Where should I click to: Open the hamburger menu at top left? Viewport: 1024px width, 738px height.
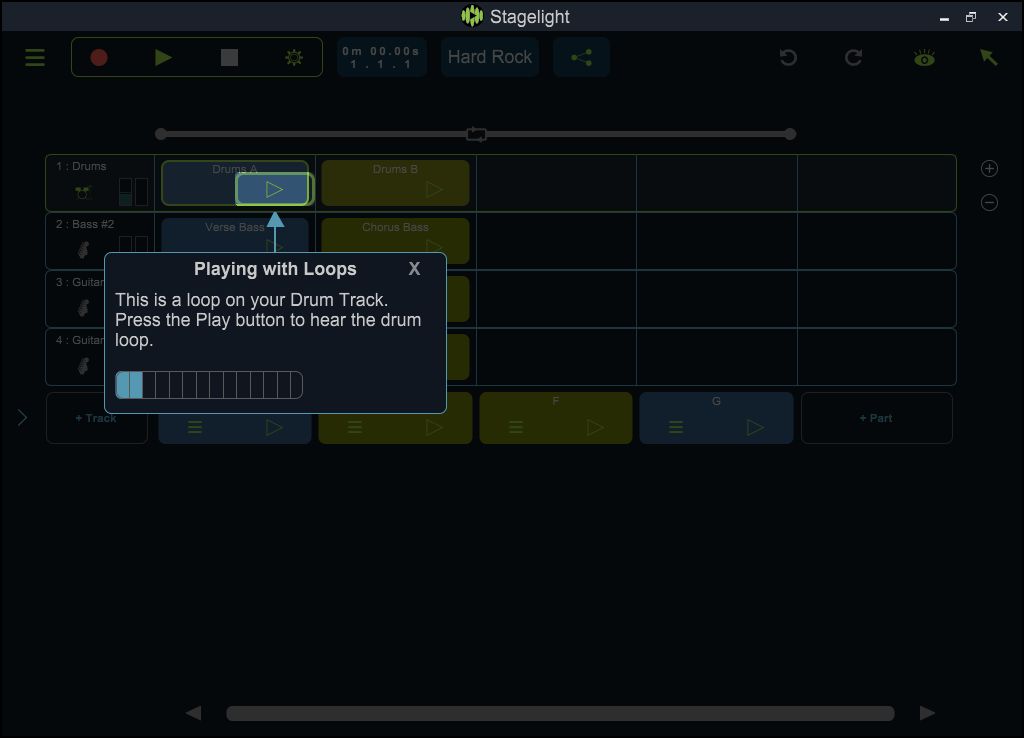click(x=34, y=57)
